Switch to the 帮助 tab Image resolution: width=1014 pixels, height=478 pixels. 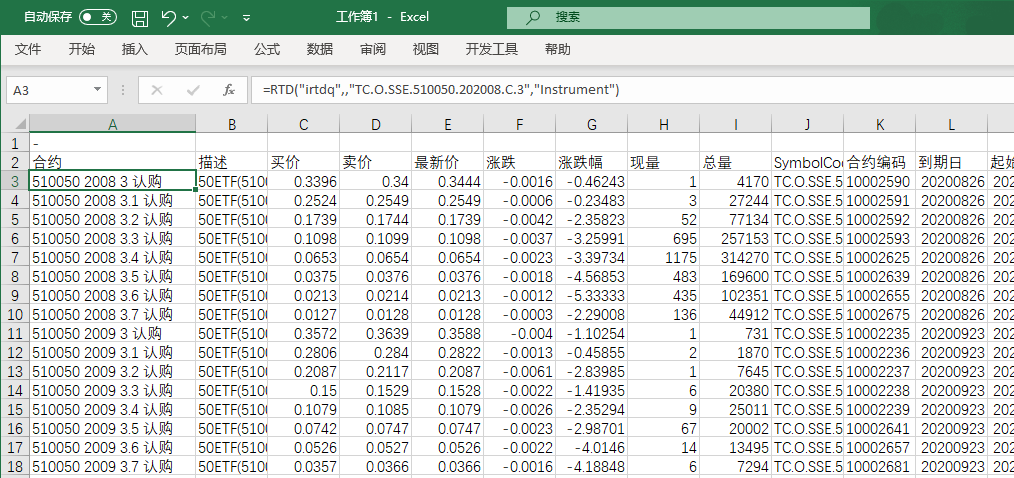(x=557, y=49)
